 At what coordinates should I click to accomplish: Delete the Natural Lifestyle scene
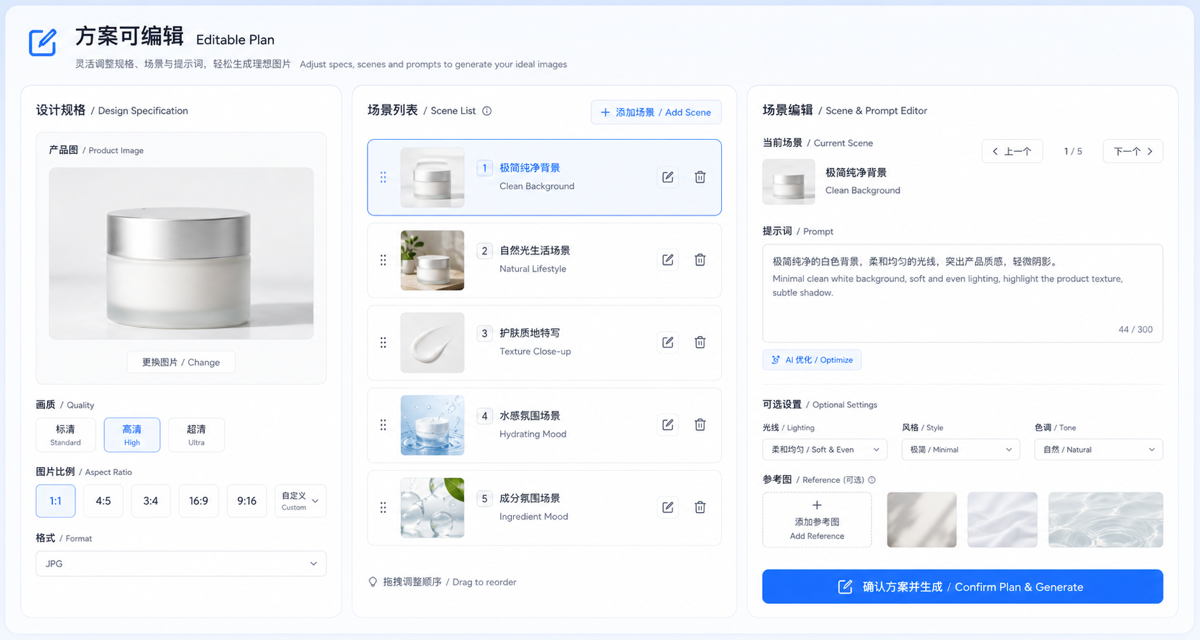[x=700, y=260]
